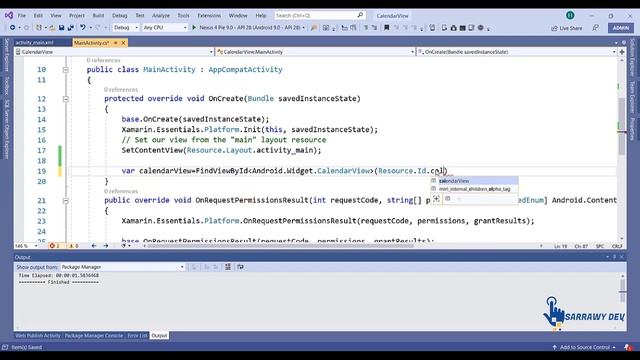Select mtrl_internal_children_alpha_tag suggestion

[475, 189]
